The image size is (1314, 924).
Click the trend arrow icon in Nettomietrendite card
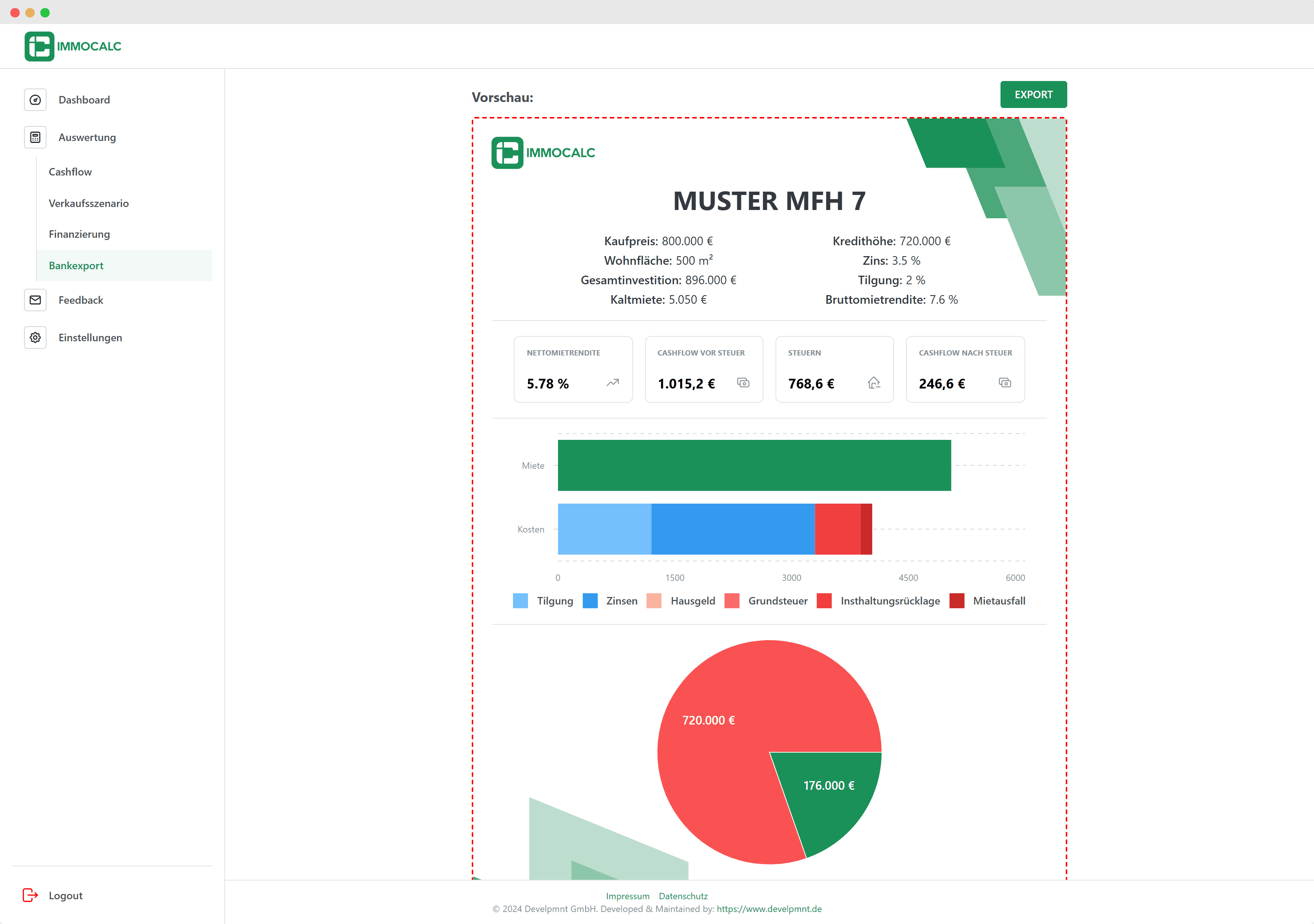[612, 383]
